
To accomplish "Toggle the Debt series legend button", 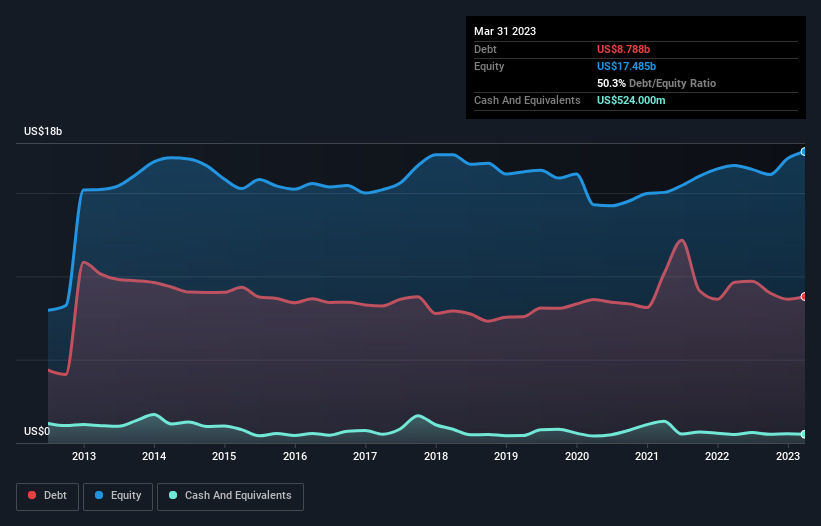I will pos(48,496).
